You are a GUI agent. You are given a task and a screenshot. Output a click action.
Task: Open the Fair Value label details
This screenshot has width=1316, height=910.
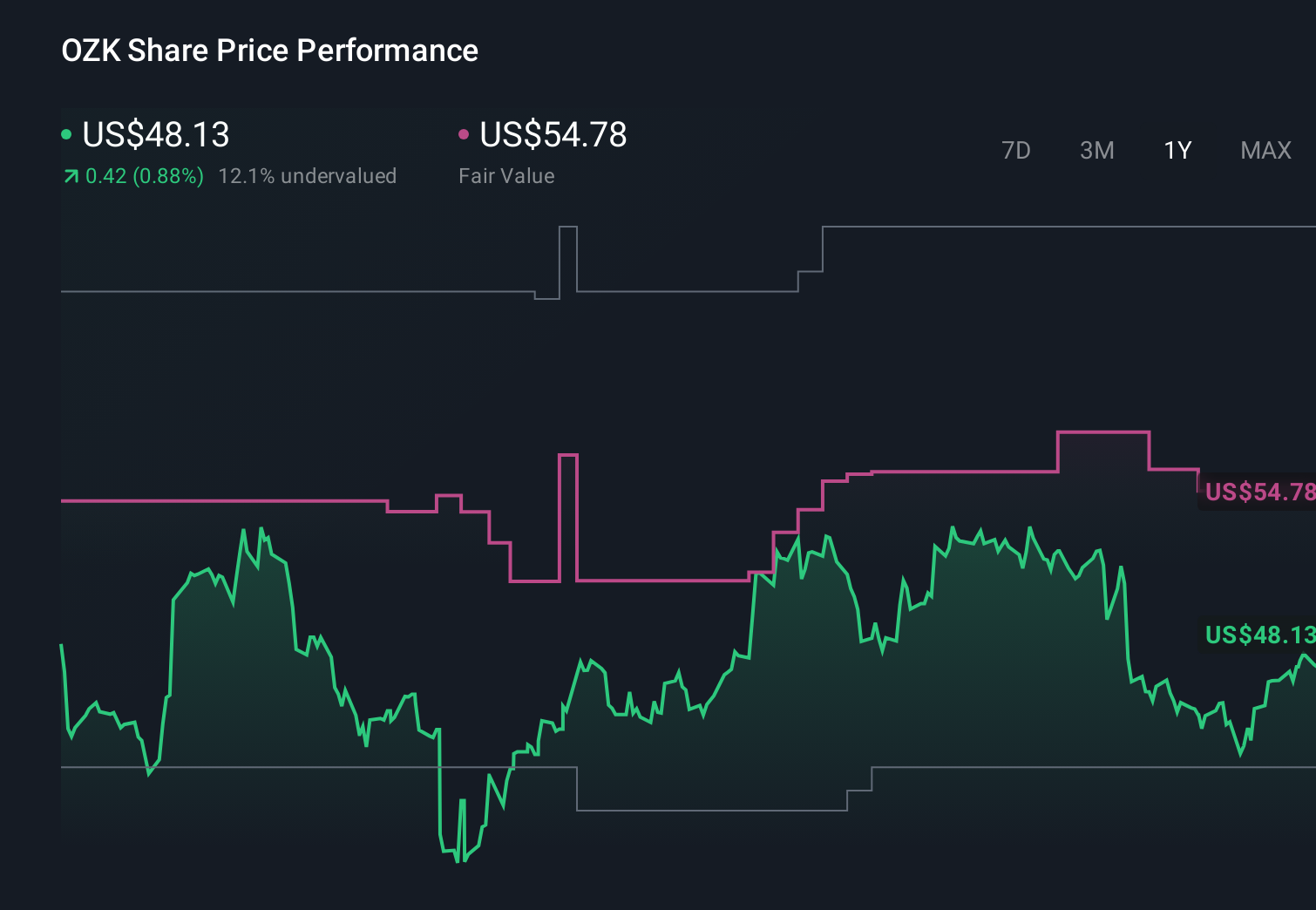(x=506, y=175)
